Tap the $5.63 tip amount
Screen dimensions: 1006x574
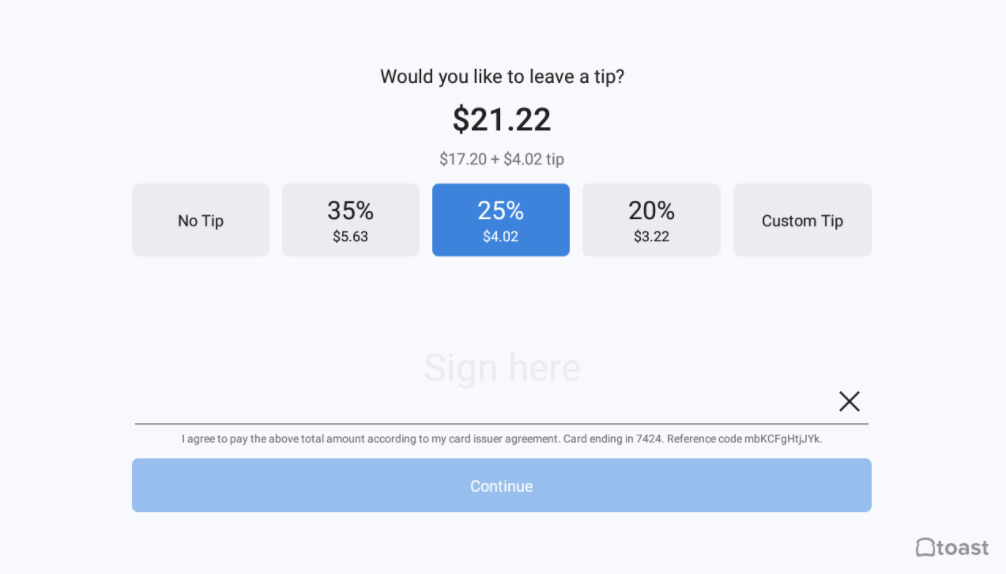pyautogui.click(x=350, y=237)
